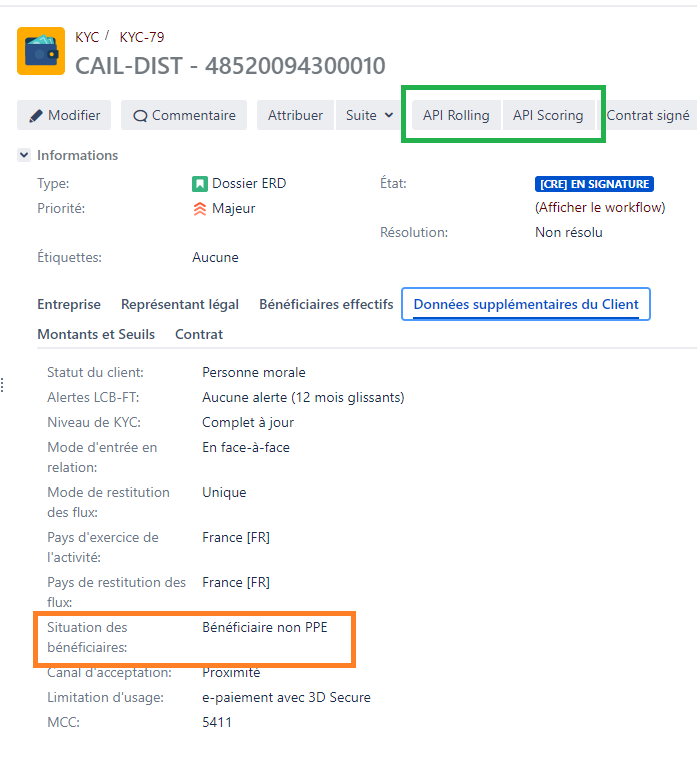Switch to the Représentant légal tab
The height and width of the screenshot is (781, 697).
(x=180, y=304)
